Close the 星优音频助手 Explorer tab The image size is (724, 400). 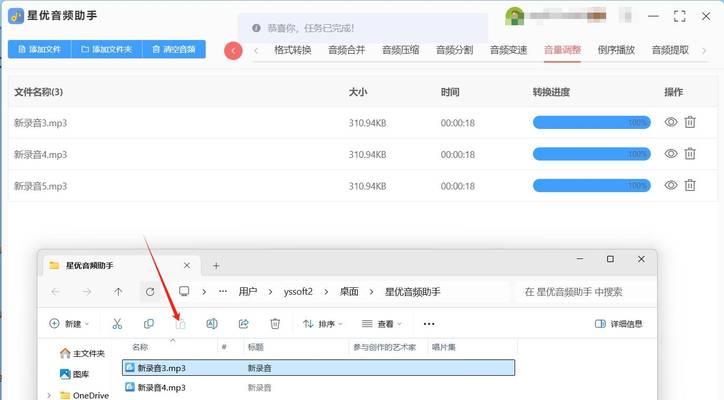pyautogui.click(x=187, y=266)
